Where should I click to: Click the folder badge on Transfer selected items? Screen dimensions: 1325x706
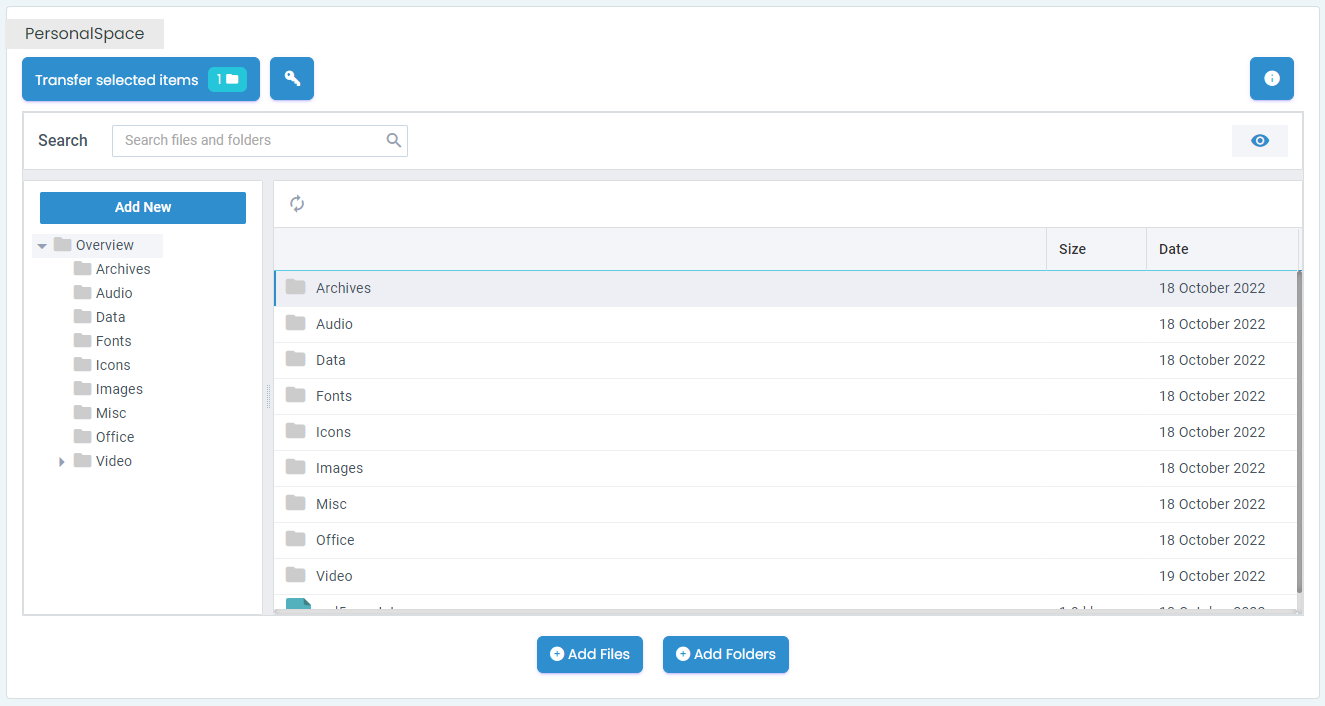click(x=228, y=78)
